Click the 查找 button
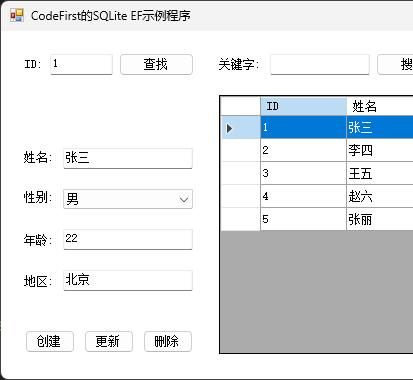Screen dimensions: 413x380 pyautogui.click(x=156, y=64)
